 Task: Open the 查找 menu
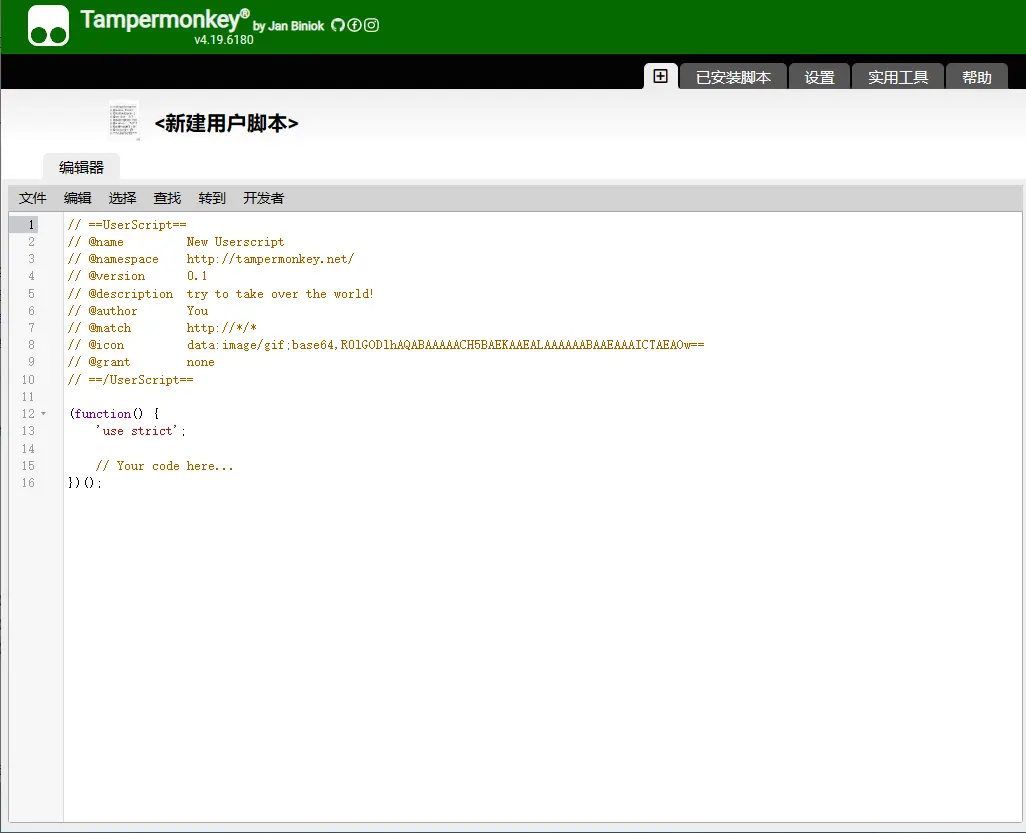(x=167, y=198)
